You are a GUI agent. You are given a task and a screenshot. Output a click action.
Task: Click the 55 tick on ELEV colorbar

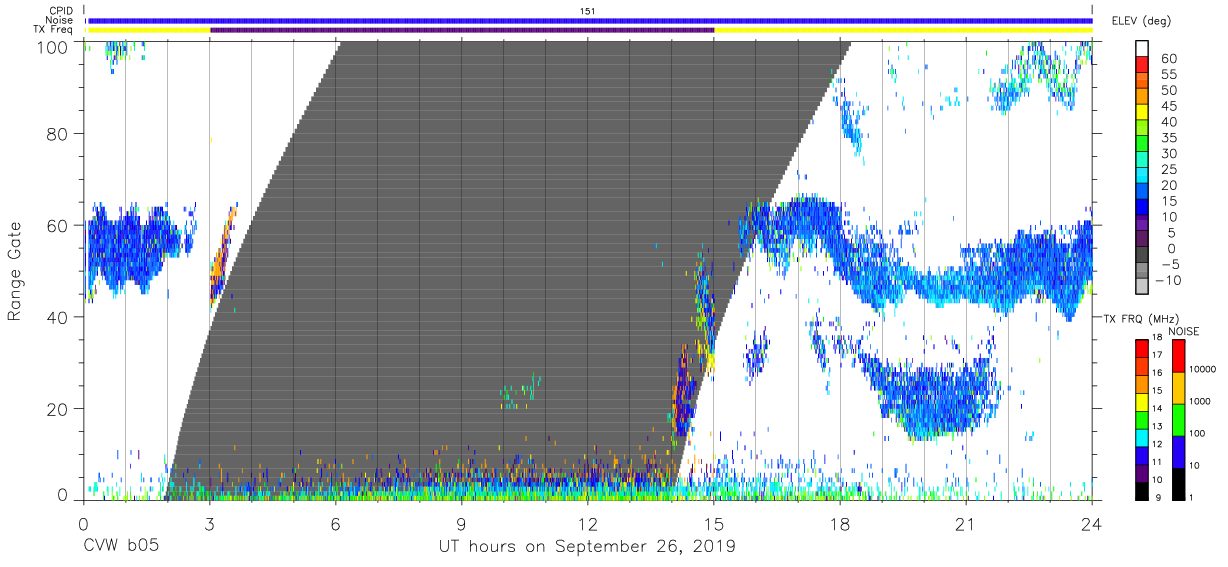click(x=1171, y=75)
